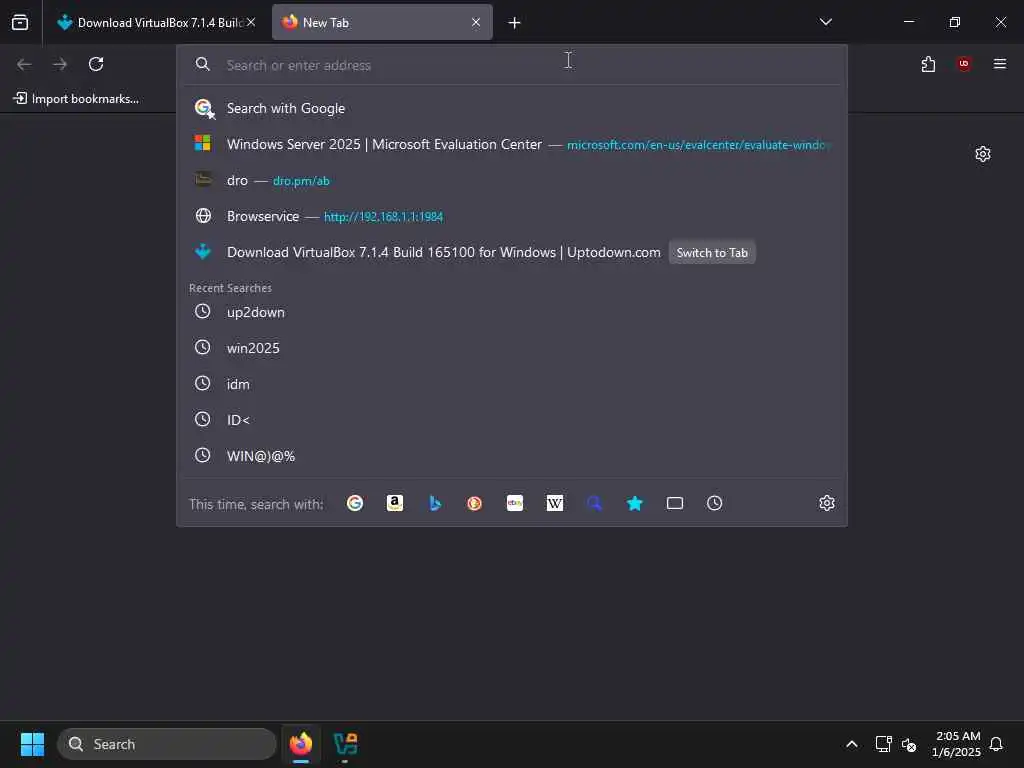Screen dimensions: 1024x768
Task: Open the Browservice 192.168.1.1 suggestion
Action: point(512,216)
